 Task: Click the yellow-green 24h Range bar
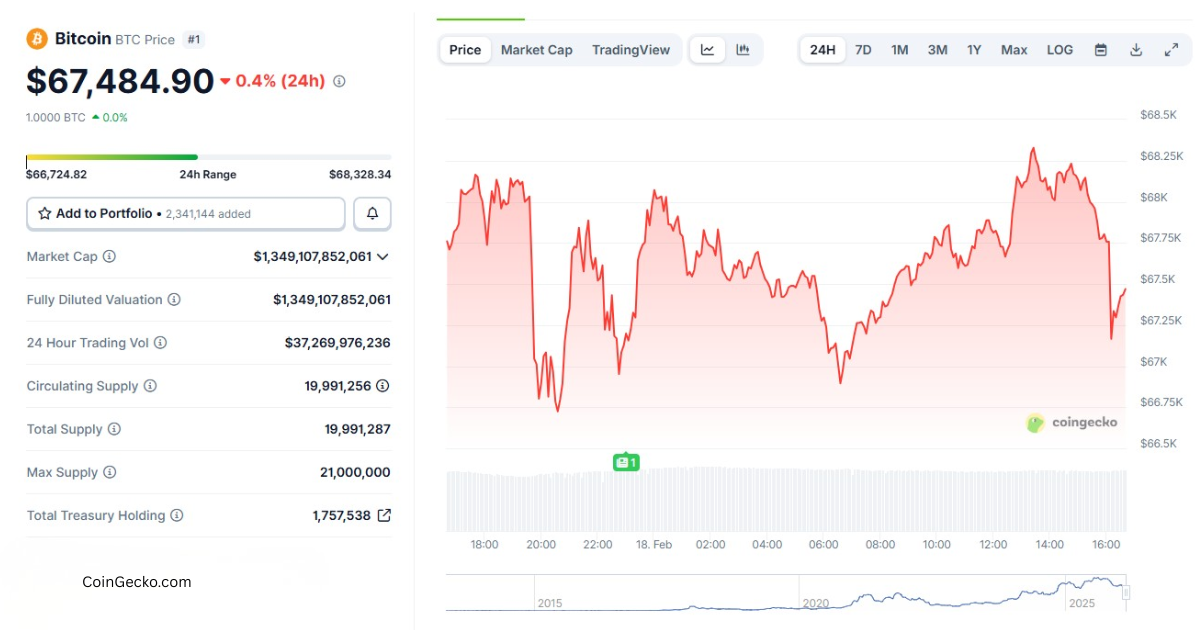[x=112, y=157]
